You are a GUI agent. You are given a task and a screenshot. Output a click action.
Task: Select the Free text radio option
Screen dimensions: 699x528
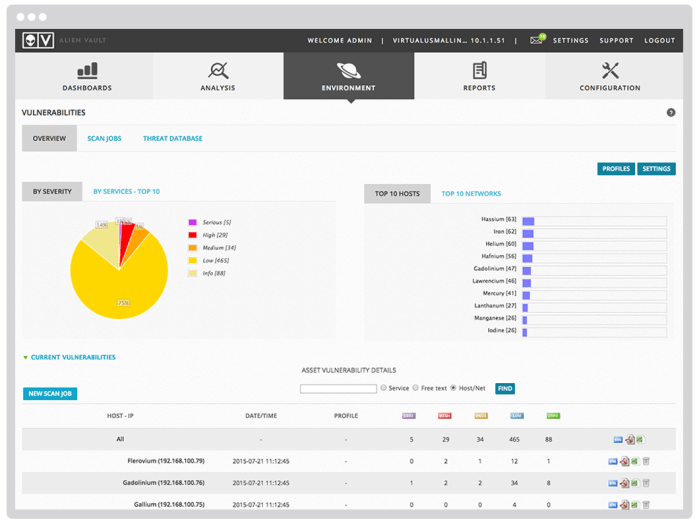(415, 388)
